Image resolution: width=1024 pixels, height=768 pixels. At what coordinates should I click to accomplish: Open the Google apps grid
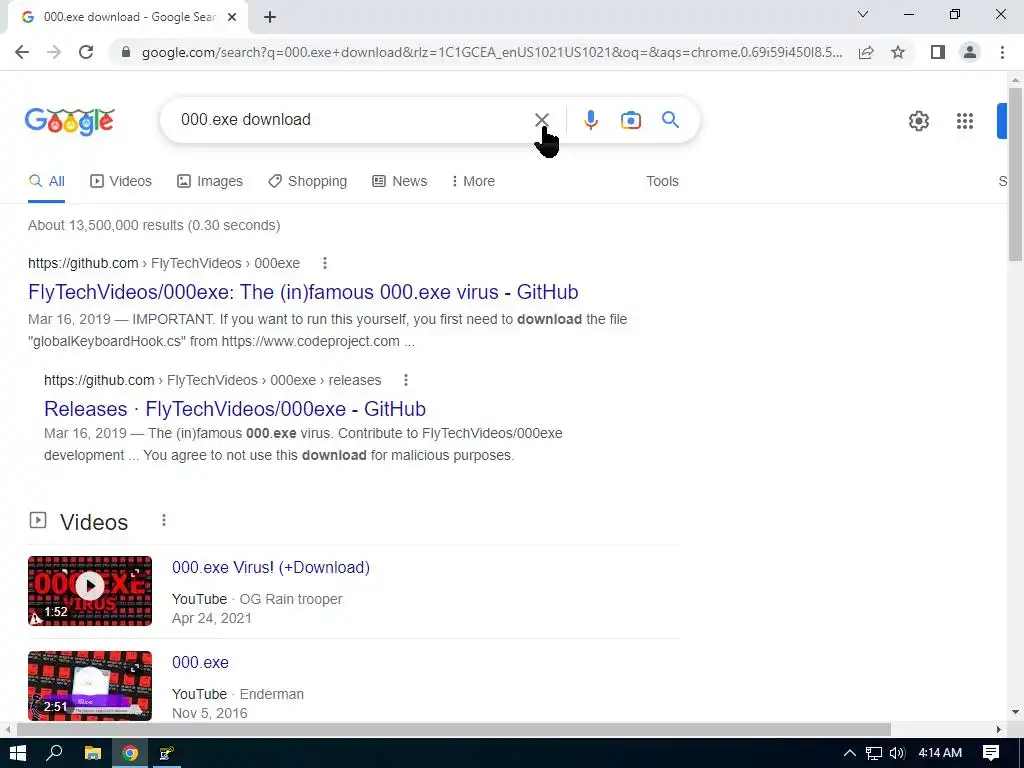(965, 121)
